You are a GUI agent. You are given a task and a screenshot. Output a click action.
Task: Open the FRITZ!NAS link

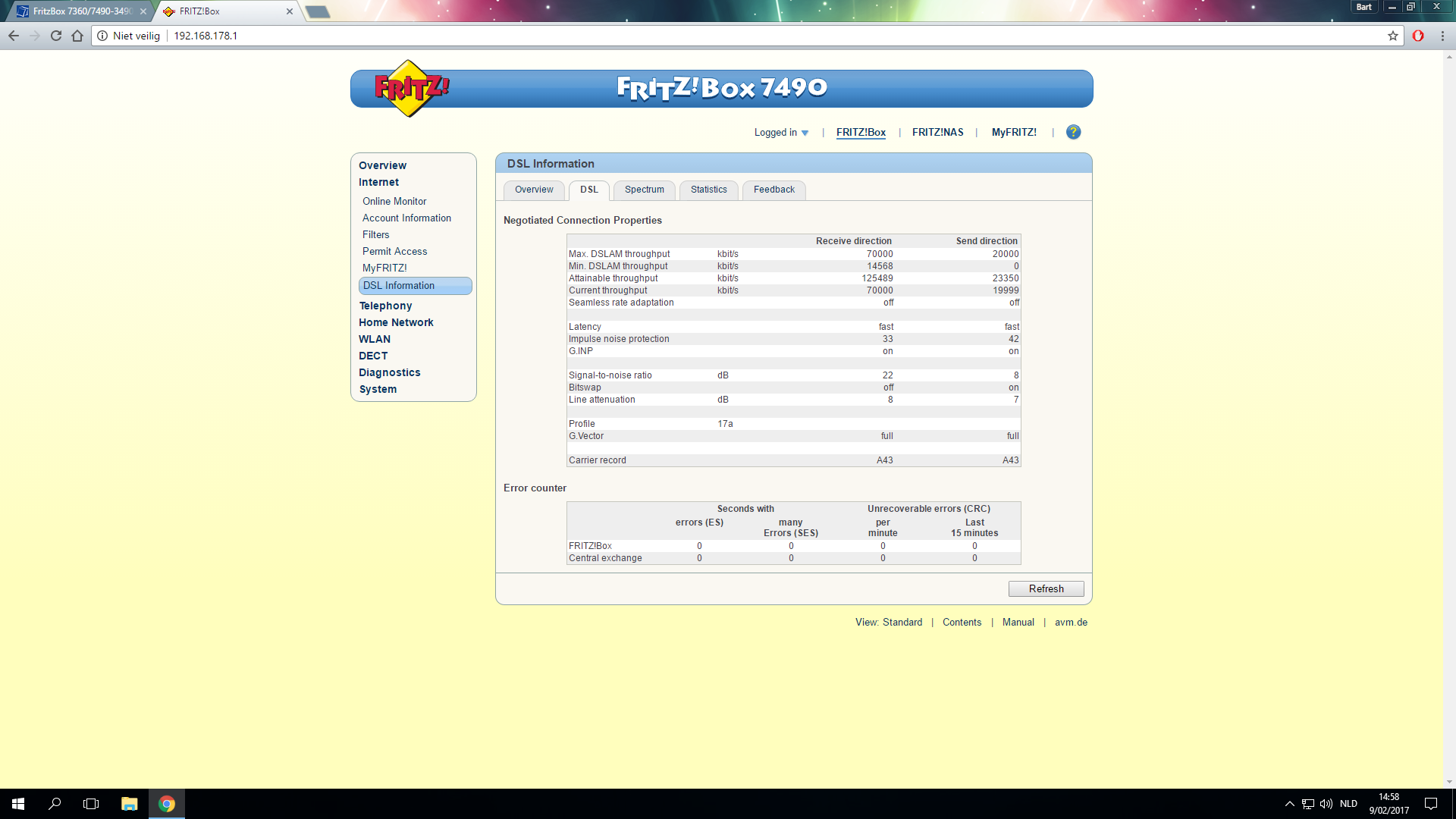click(x=937, y=132)
